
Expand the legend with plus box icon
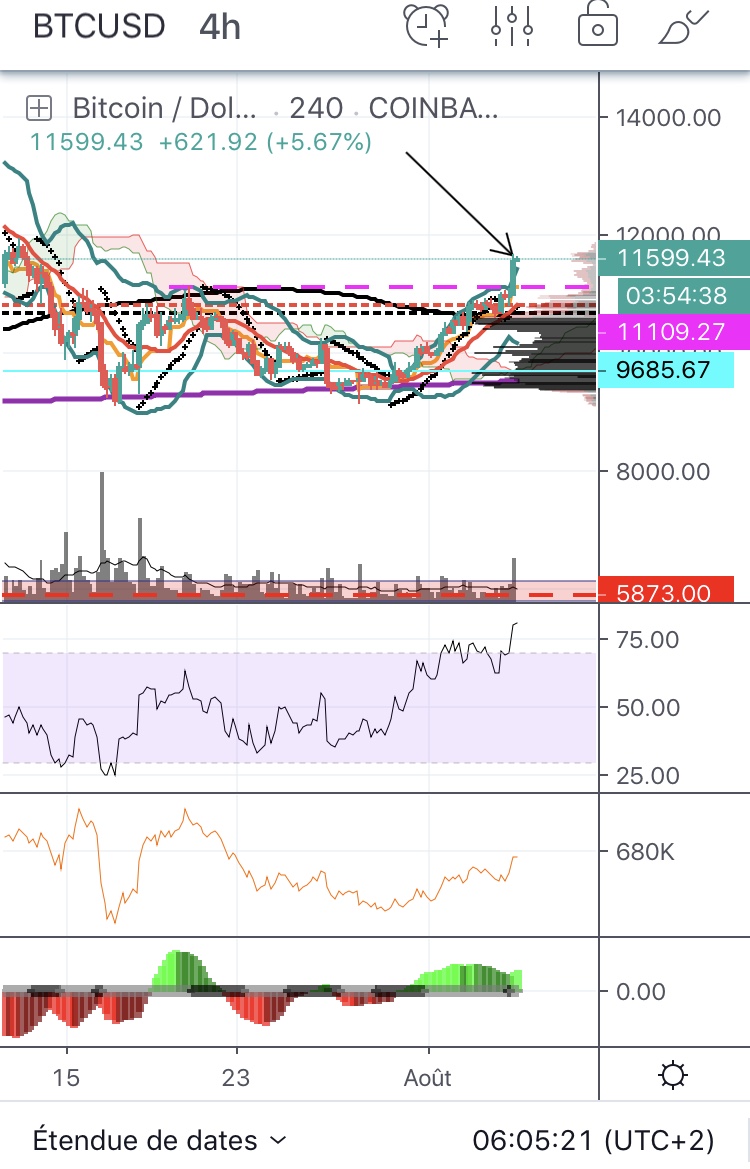[39, 108]
